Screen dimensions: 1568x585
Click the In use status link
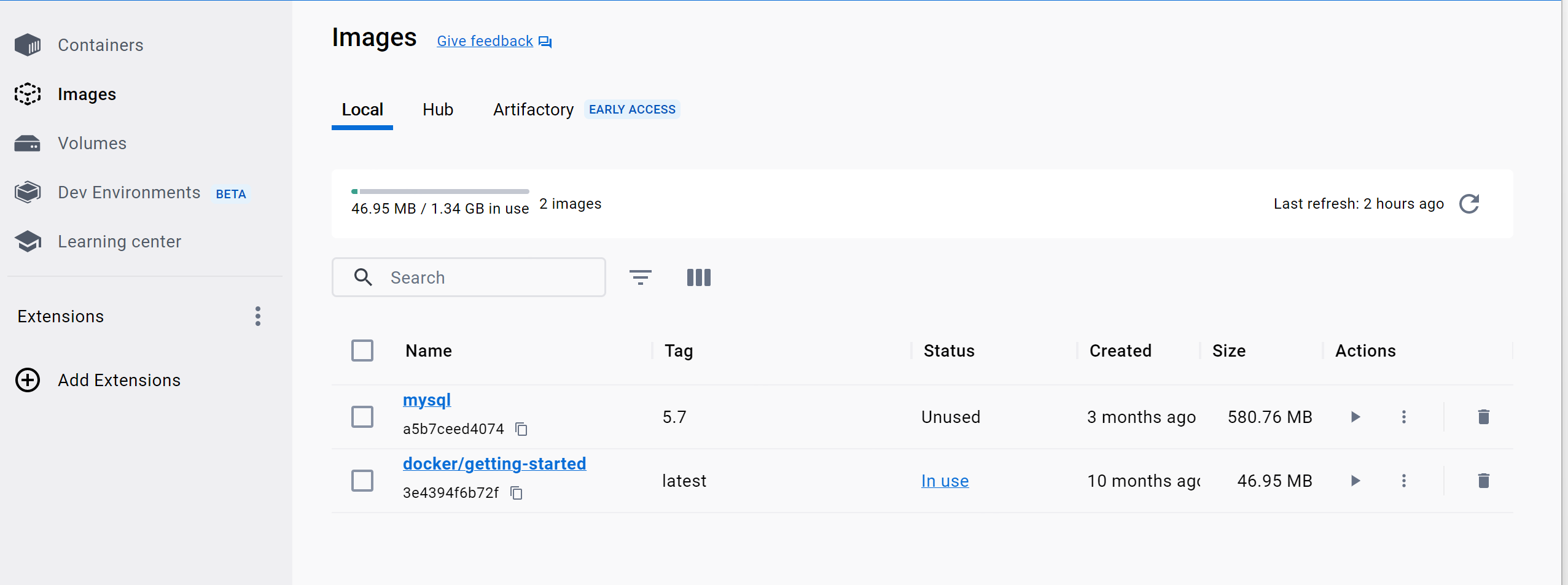(944, 480)
